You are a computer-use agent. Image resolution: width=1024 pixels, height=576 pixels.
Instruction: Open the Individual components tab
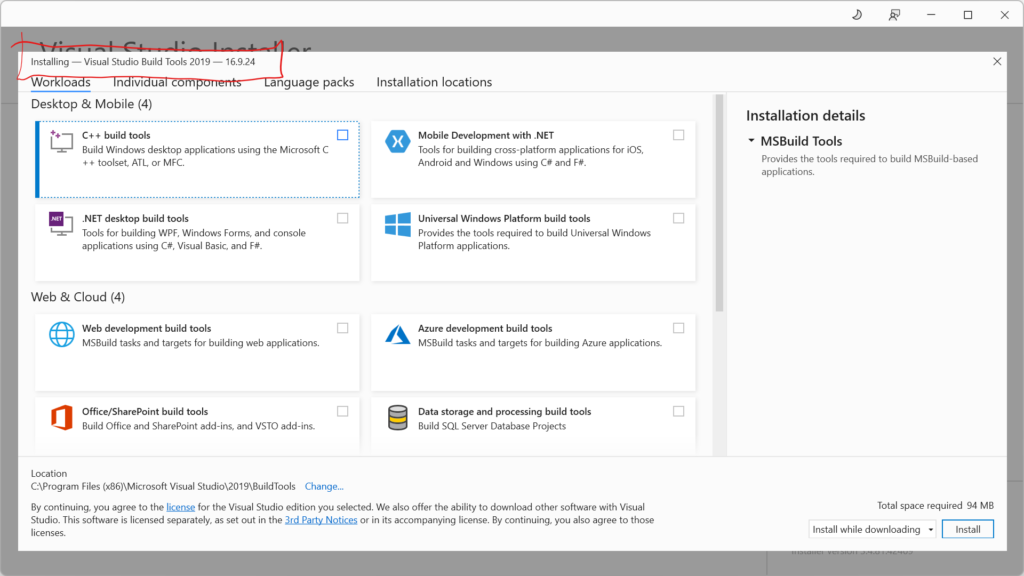click(x=177, y=82)
